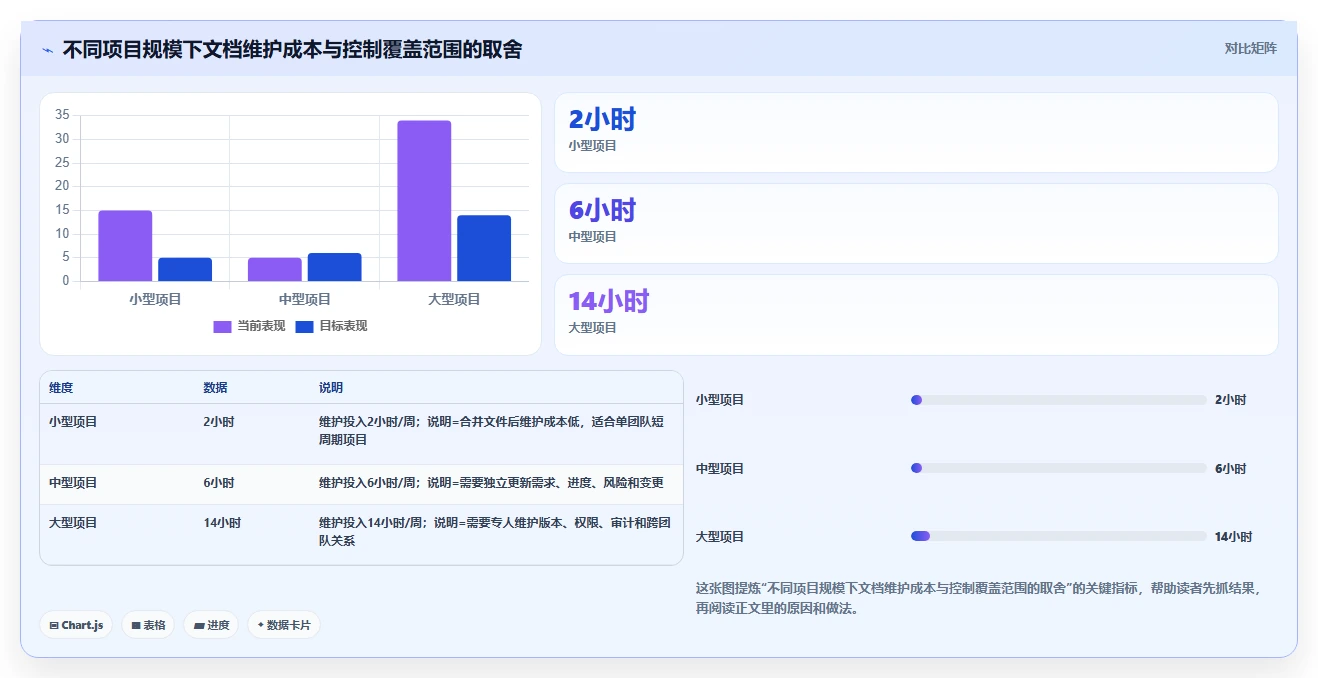
Task: Click the 小型项目 chart axis label
Action: 155,299
